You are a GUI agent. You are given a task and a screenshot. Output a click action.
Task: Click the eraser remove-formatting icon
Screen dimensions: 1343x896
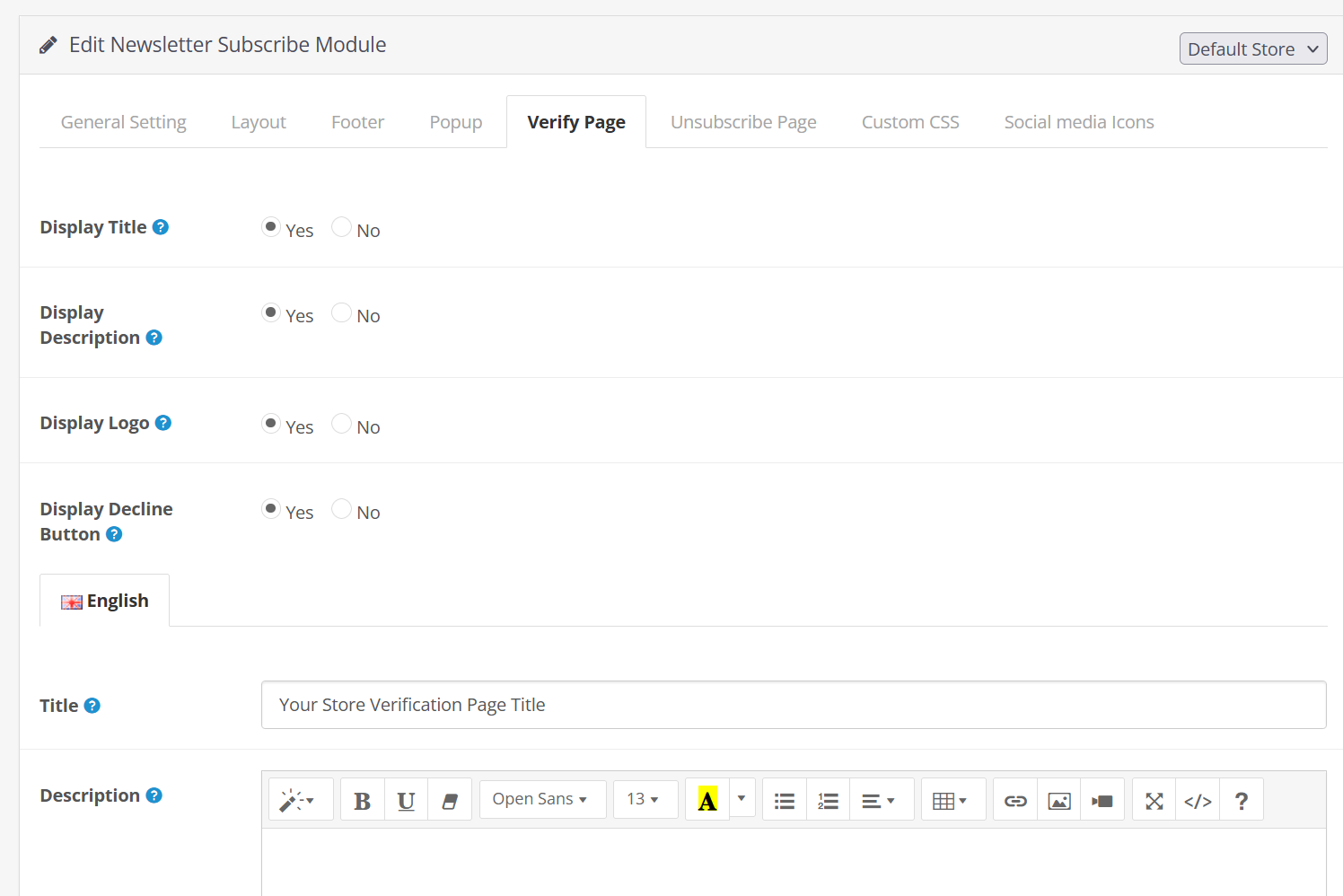coord(450,800)
